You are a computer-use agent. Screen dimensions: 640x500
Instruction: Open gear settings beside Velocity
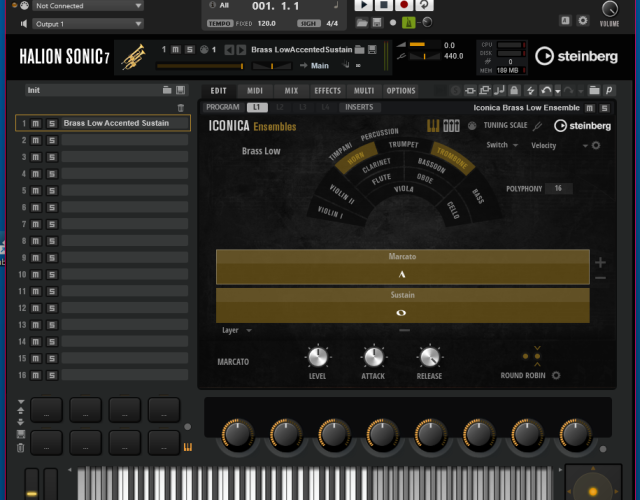pos(596,145)
